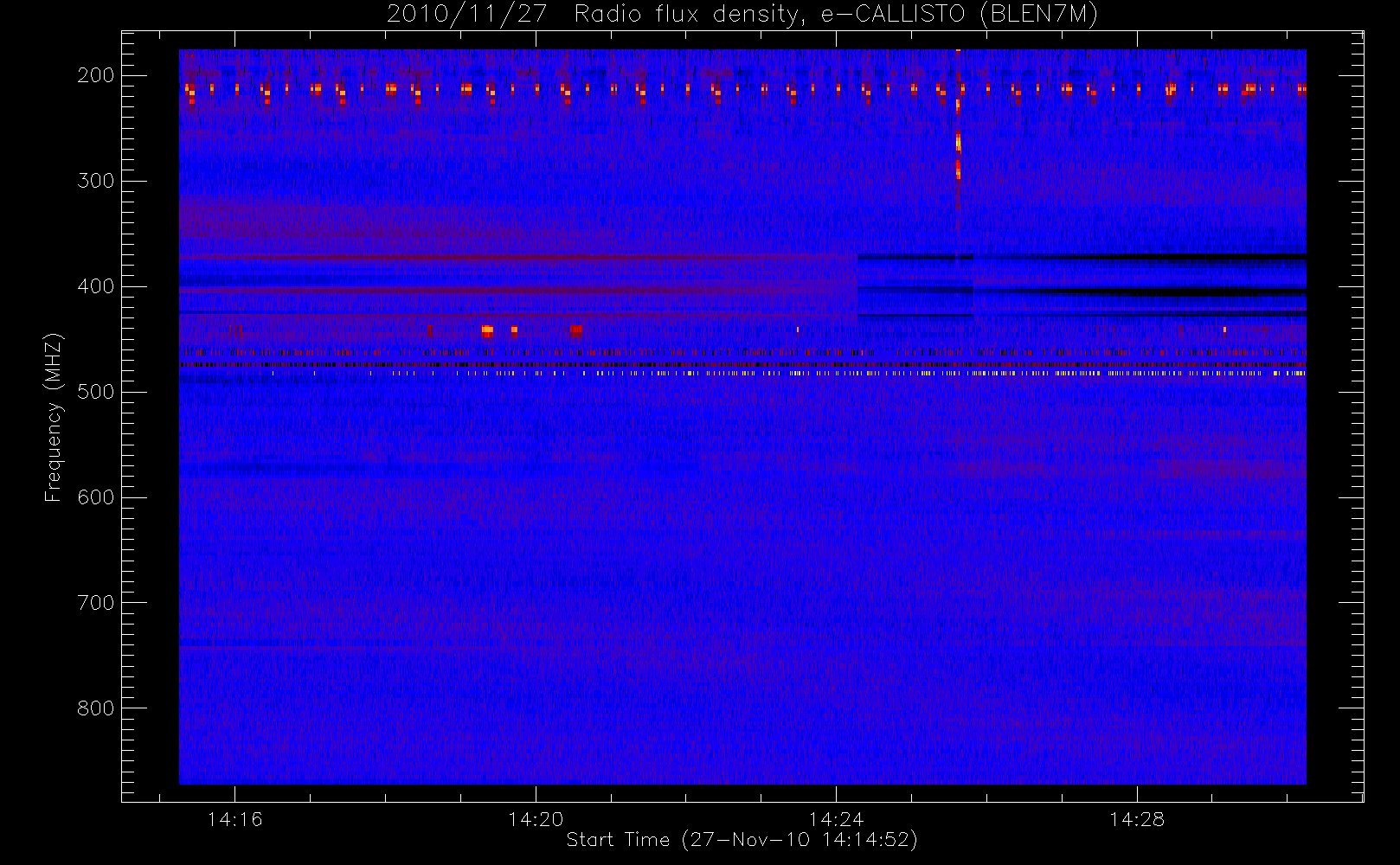Click the large red-yellow blob near 14:19 at 440 MHz
This screenshot has width=1400, height=865.
[x=487, y=330]
